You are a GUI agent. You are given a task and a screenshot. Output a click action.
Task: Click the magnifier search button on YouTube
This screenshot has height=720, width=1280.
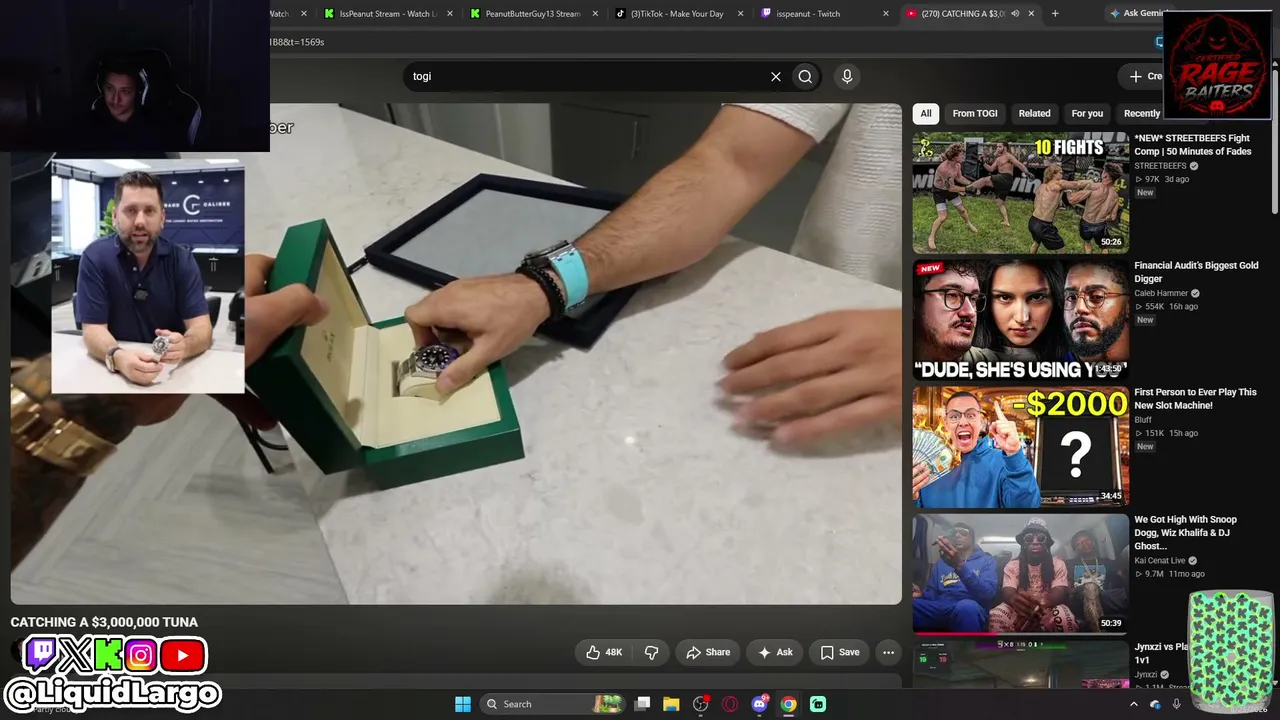pos(805,76)
